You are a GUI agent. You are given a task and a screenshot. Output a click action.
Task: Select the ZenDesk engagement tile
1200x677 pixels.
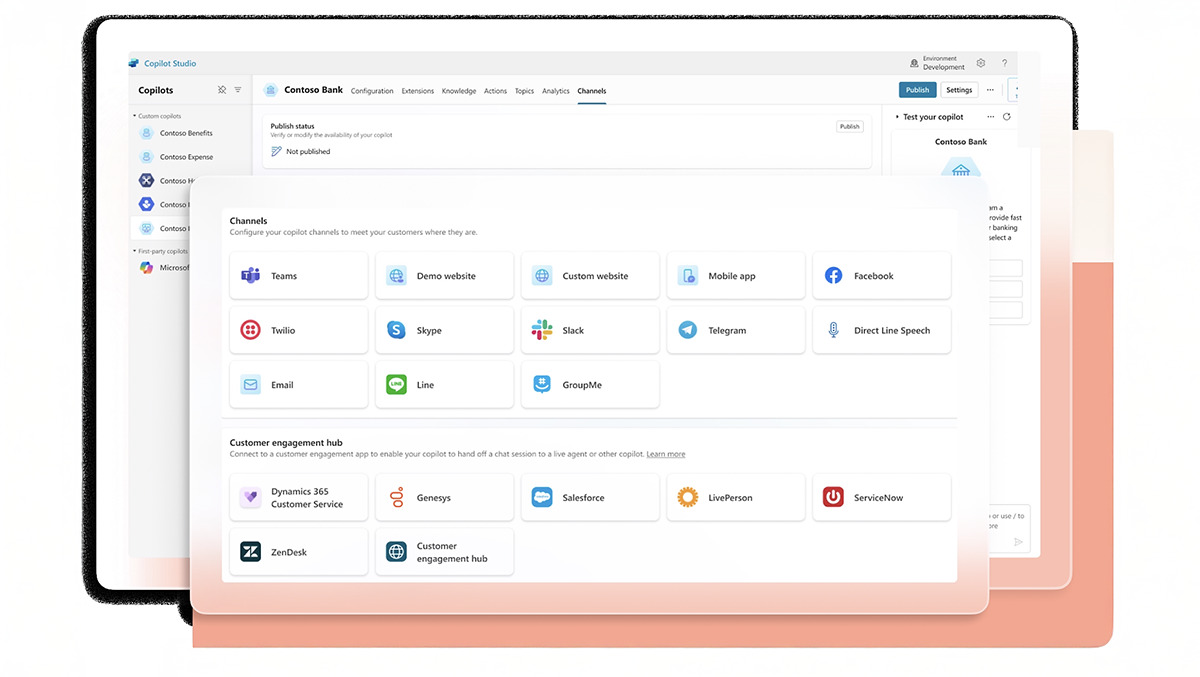(299, 552)
